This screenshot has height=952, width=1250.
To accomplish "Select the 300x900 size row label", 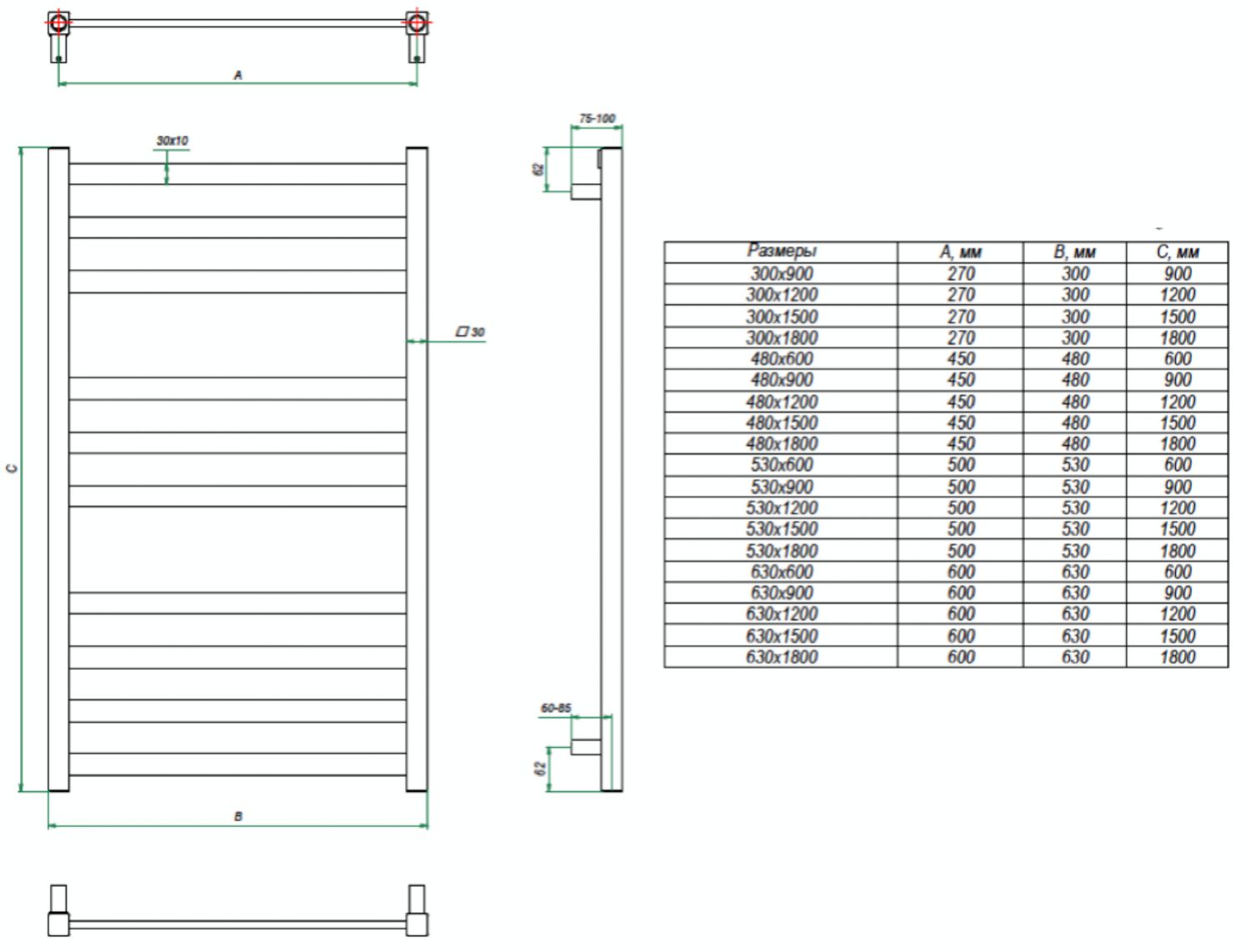I will click(x=782, y=274).
